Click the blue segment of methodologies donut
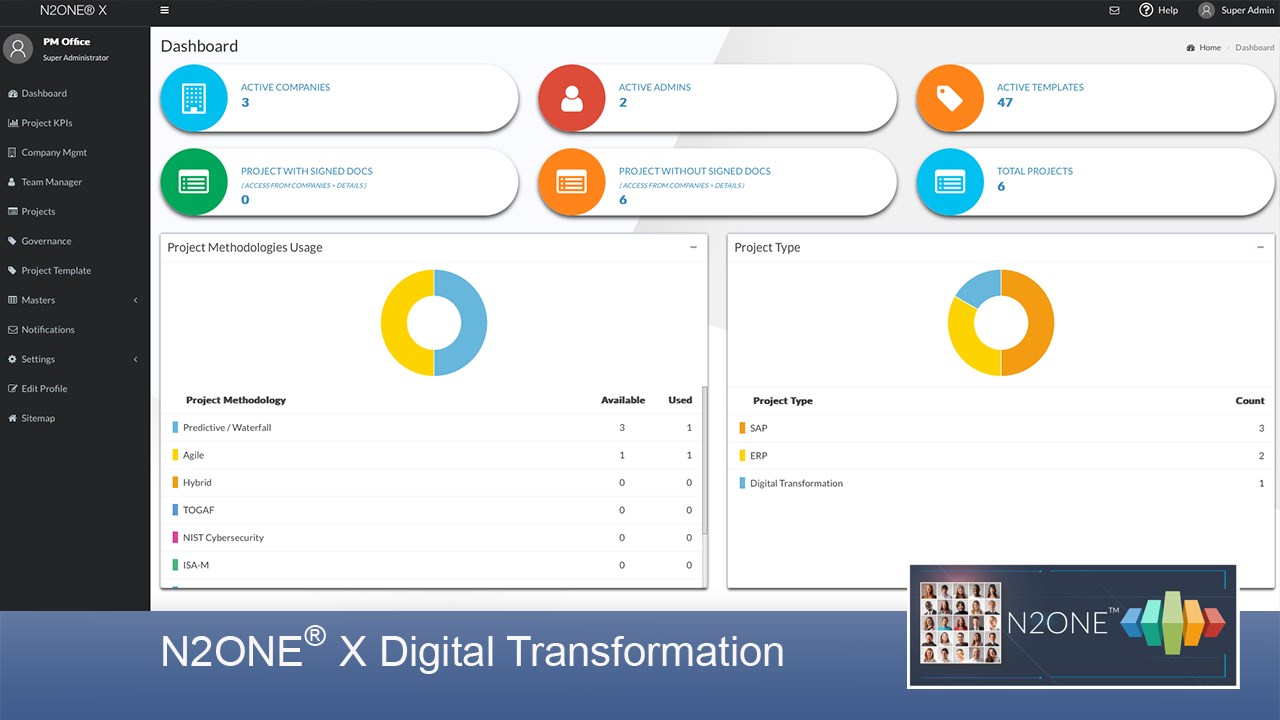 [x=474, y=323]
